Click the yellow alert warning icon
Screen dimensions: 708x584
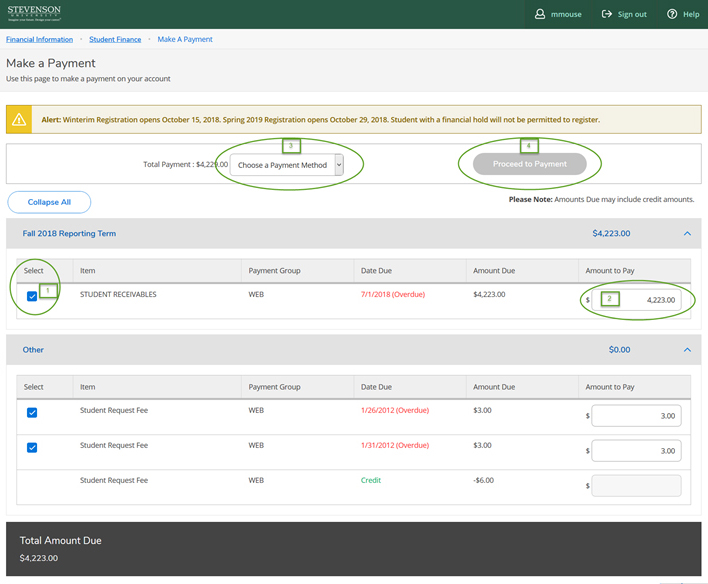click(x=19, y=120)
